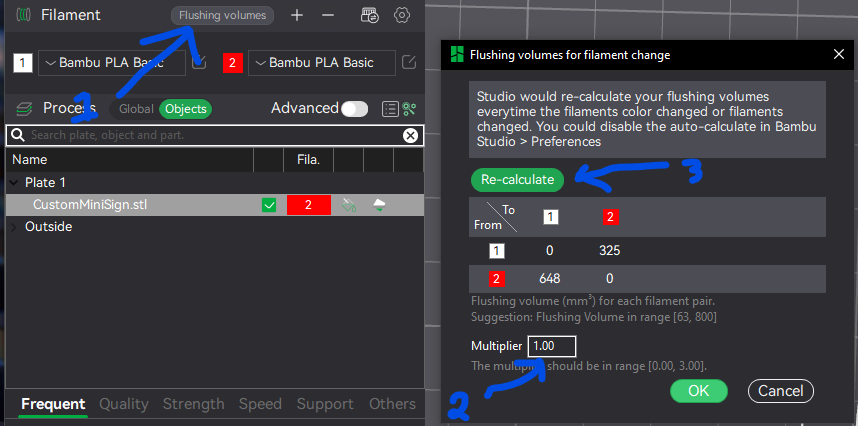The width and height of the screenshot is (858, 426).
Task: Open filament 1 Bambu PLA Basic dropdown
Action: [x=112, y=63]
